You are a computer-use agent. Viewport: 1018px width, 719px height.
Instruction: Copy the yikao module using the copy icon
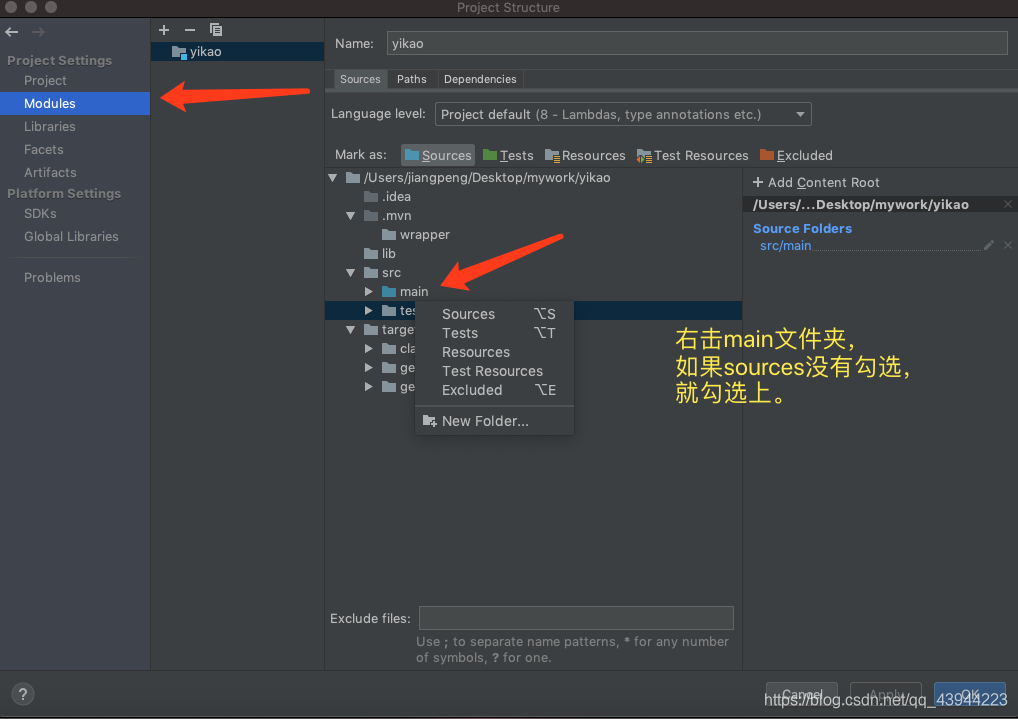(213, 29)
